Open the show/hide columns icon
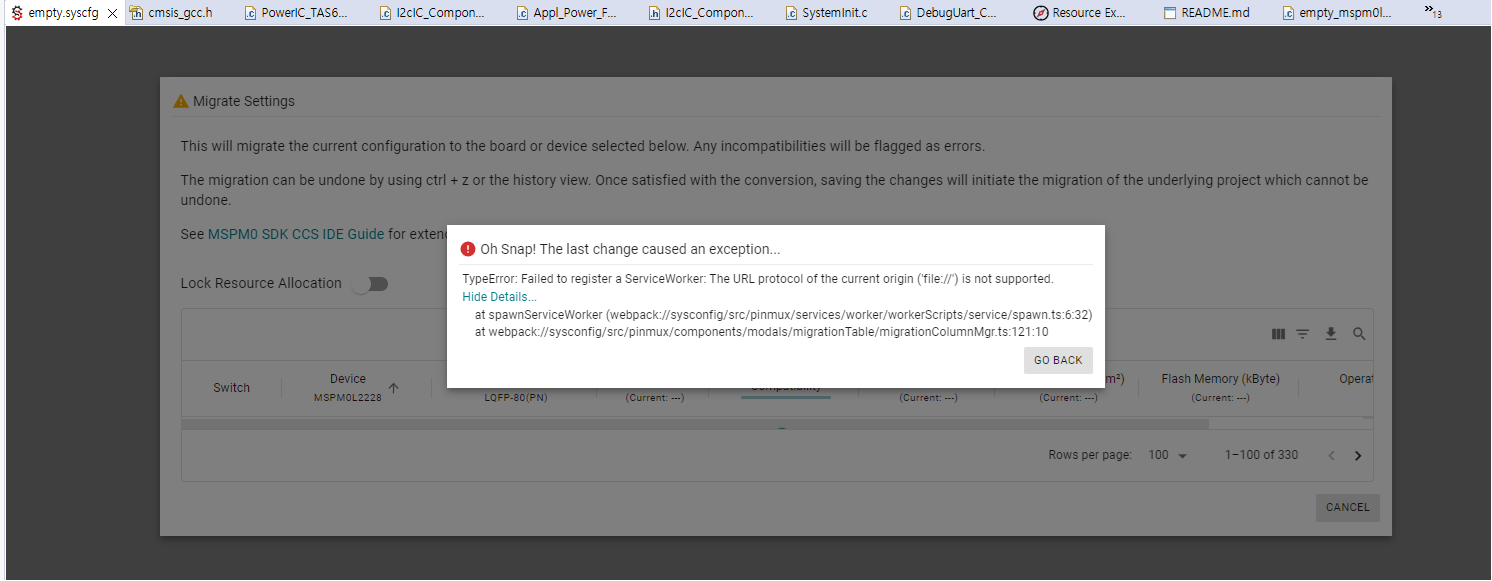Image resolution: width=1492 pixels, height=581 pixels. tap(1278, 334)
